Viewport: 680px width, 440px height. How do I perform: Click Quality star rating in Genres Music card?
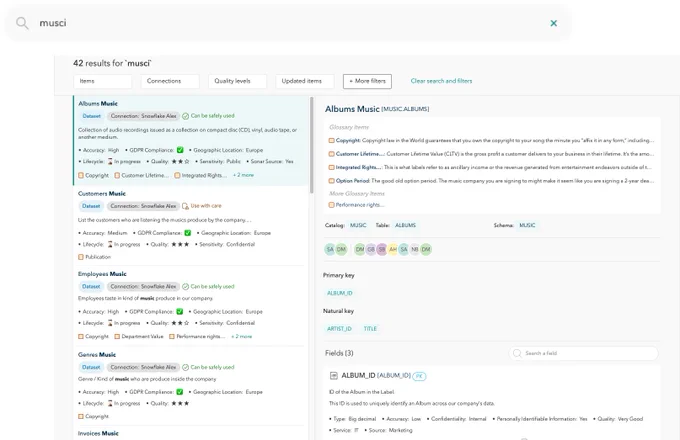[x=180, y=404]
